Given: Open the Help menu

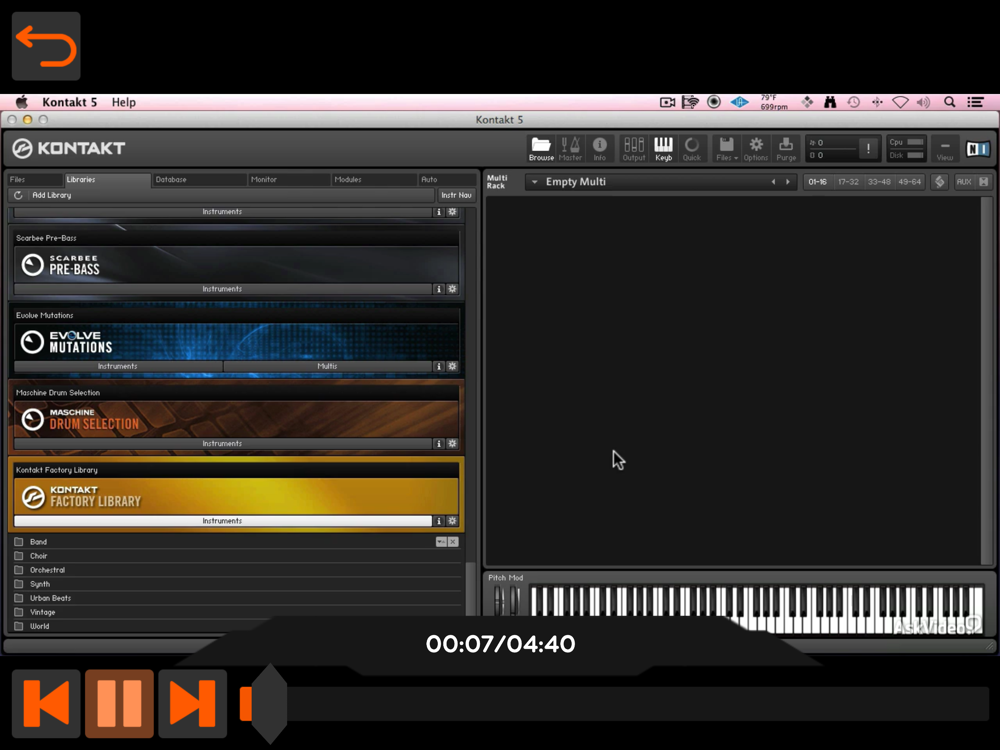Looking at the screenshot, I should (x=124, y=102).
